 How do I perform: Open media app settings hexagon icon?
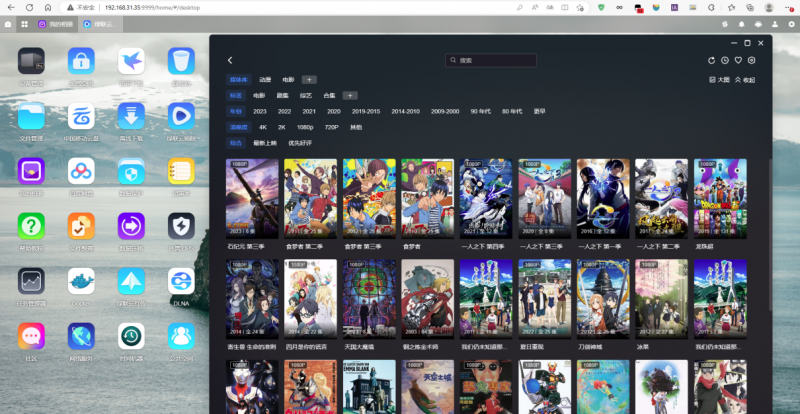point(752,60)
